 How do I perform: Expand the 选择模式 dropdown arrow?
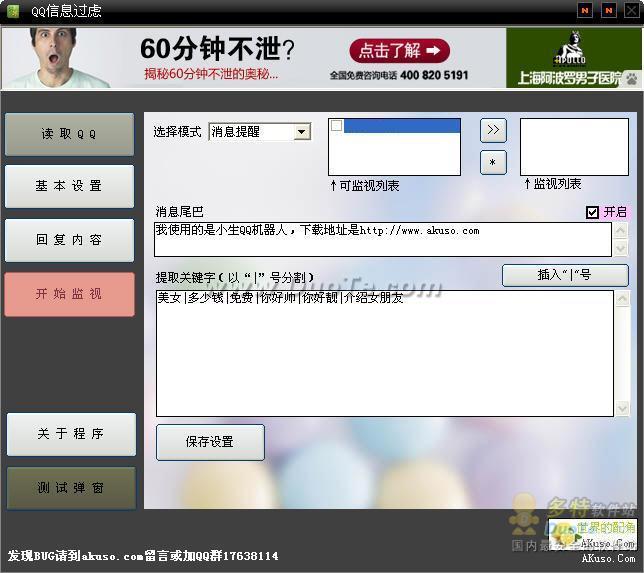pos(301,132)
